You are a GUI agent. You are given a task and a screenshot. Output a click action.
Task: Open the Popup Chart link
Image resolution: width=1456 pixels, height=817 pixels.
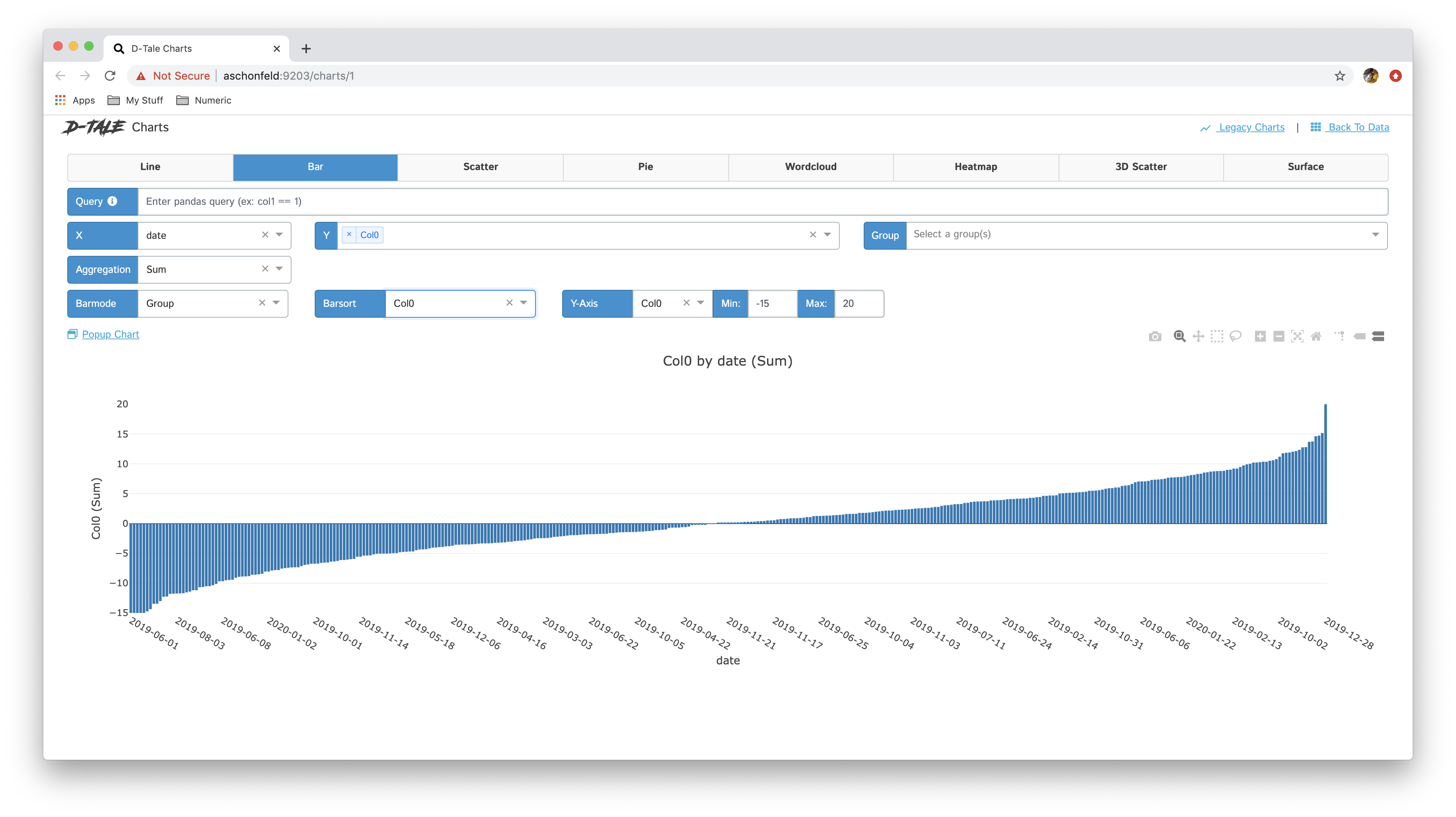coord(110,334)
